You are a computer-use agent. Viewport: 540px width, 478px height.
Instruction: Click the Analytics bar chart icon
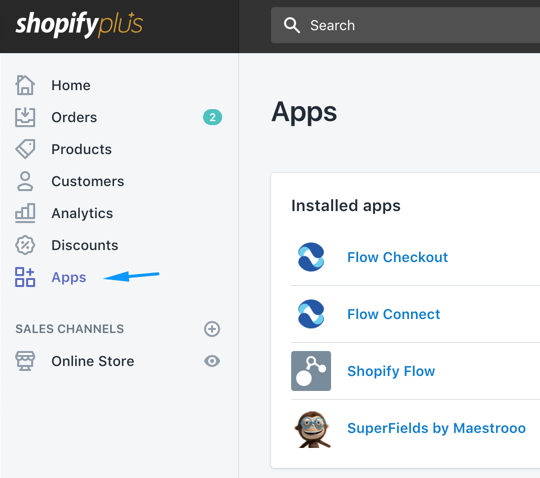click(x=25, y=213)
